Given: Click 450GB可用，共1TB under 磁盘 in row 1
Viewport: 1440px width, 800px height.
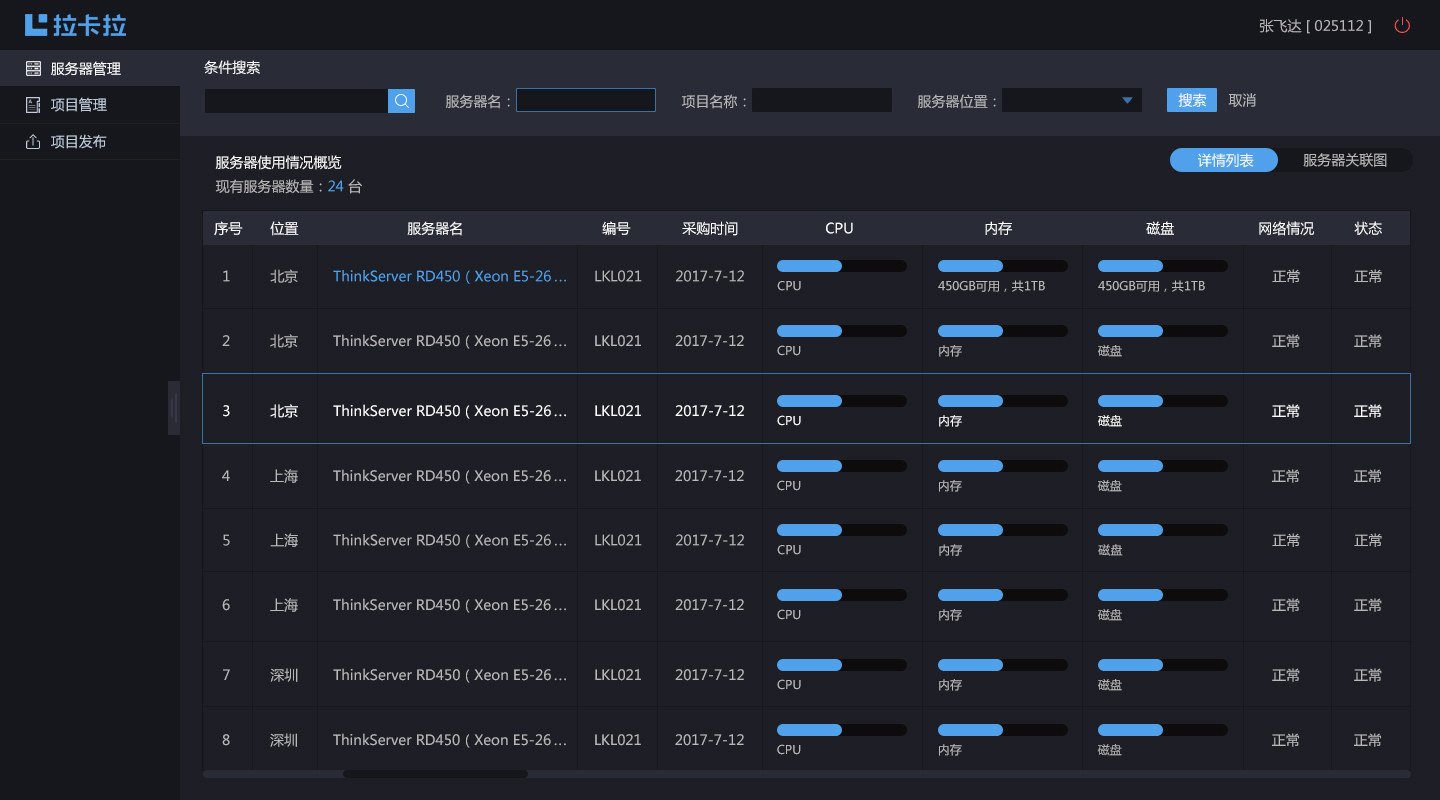Looking at the screenshot, I should [x=1151, y=286].
